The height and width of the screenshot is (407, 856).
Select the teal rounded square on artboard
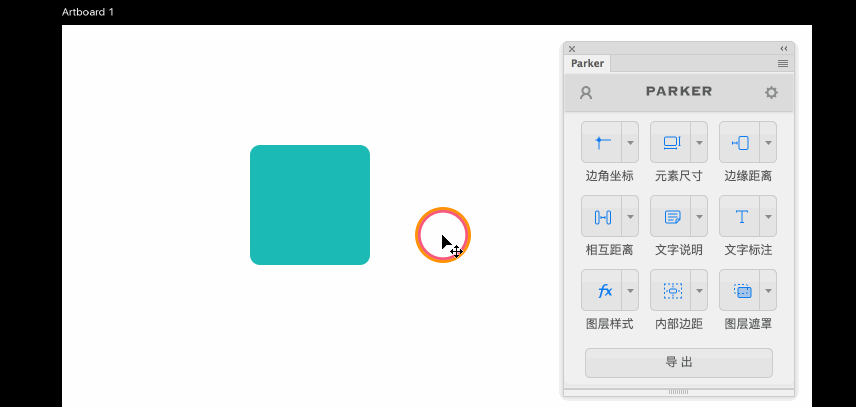point(310,205)
